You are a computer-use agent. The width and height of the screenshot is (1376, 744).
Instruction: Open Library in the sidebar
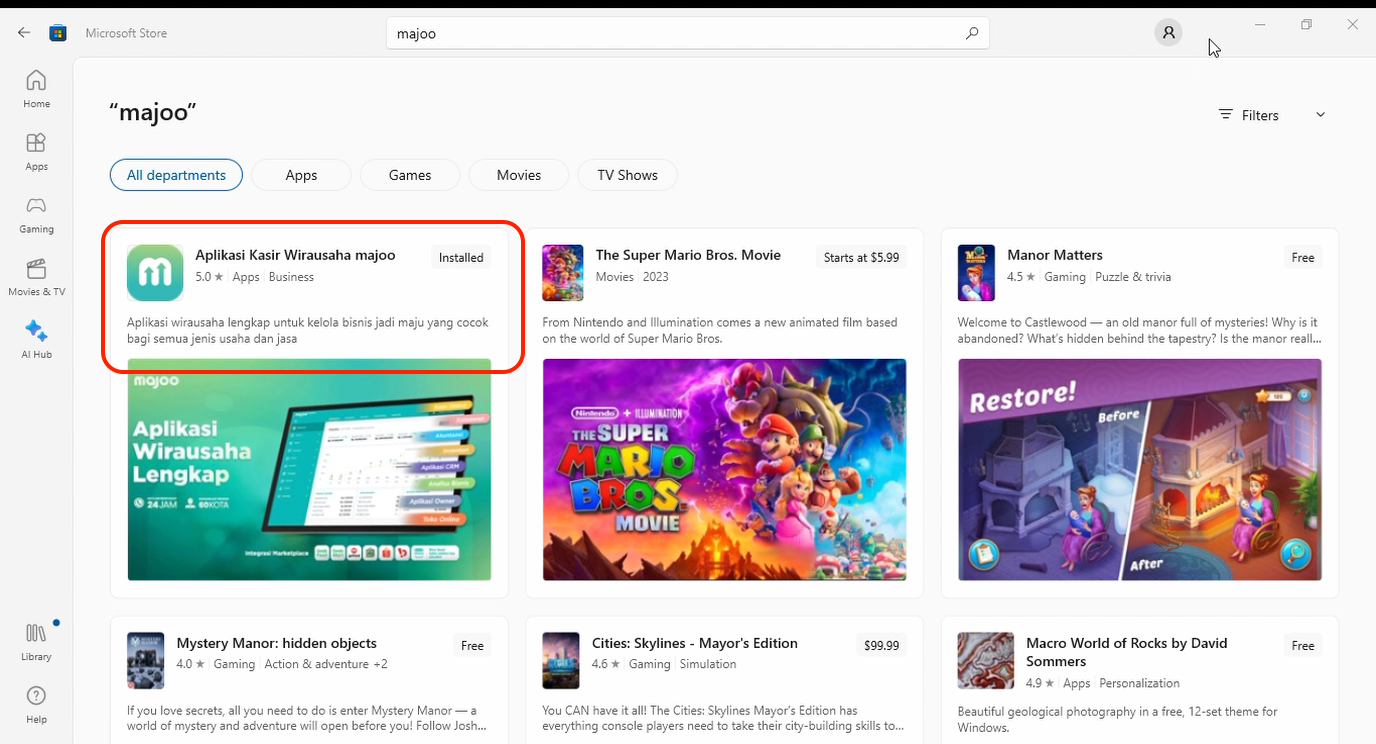36,642
